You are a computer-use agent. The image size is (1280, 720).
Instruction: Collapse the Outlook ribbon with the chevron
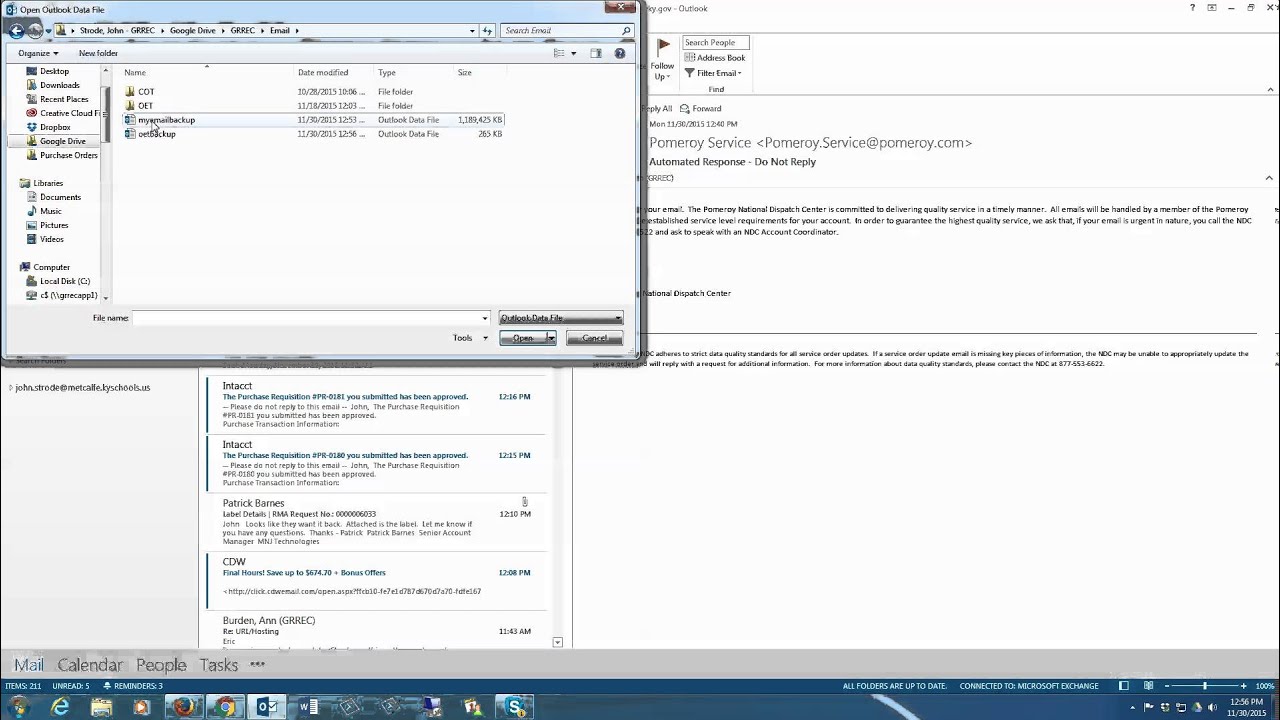click(1269, 91)
